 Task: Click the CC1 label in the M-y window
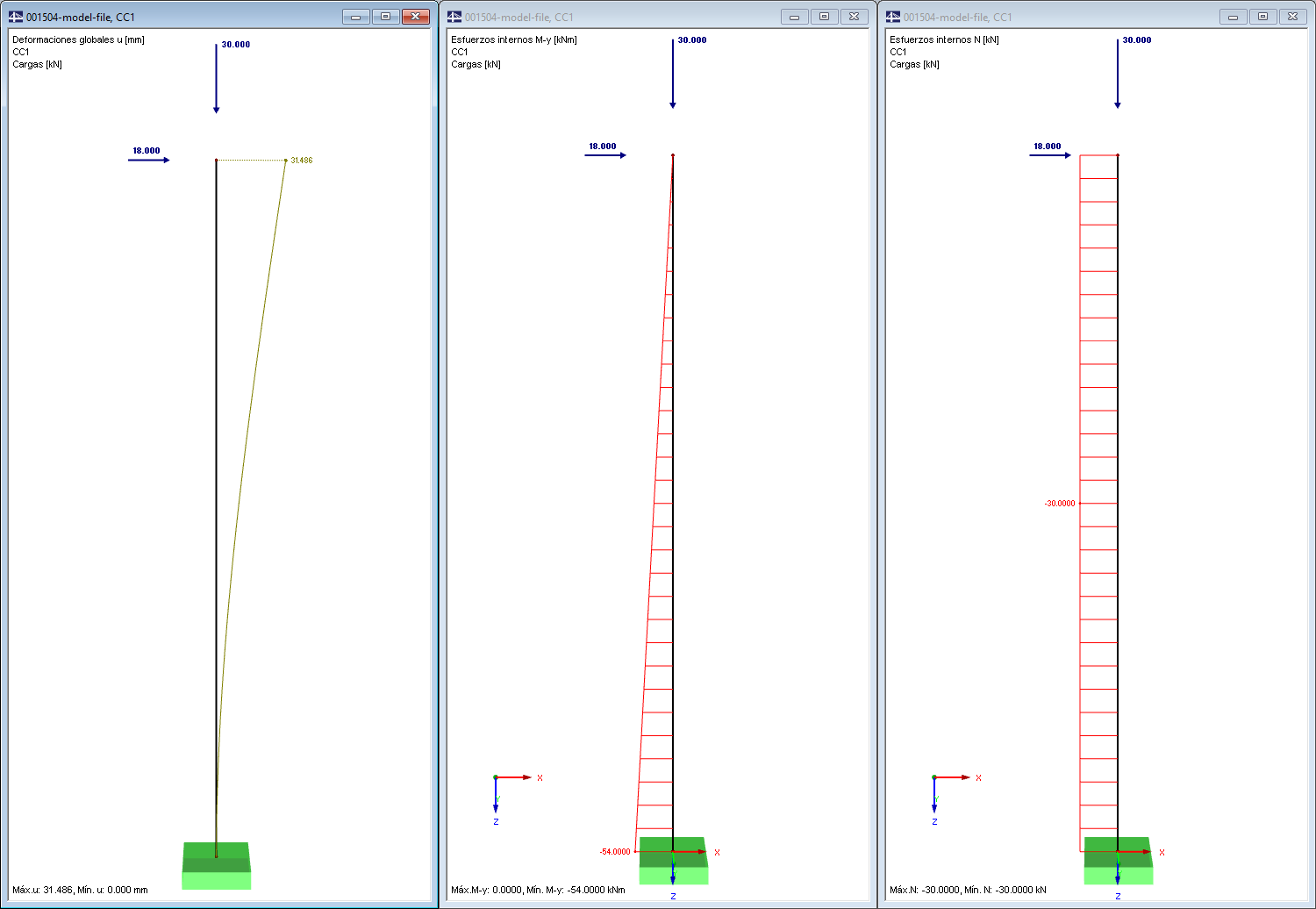(460, 52)
